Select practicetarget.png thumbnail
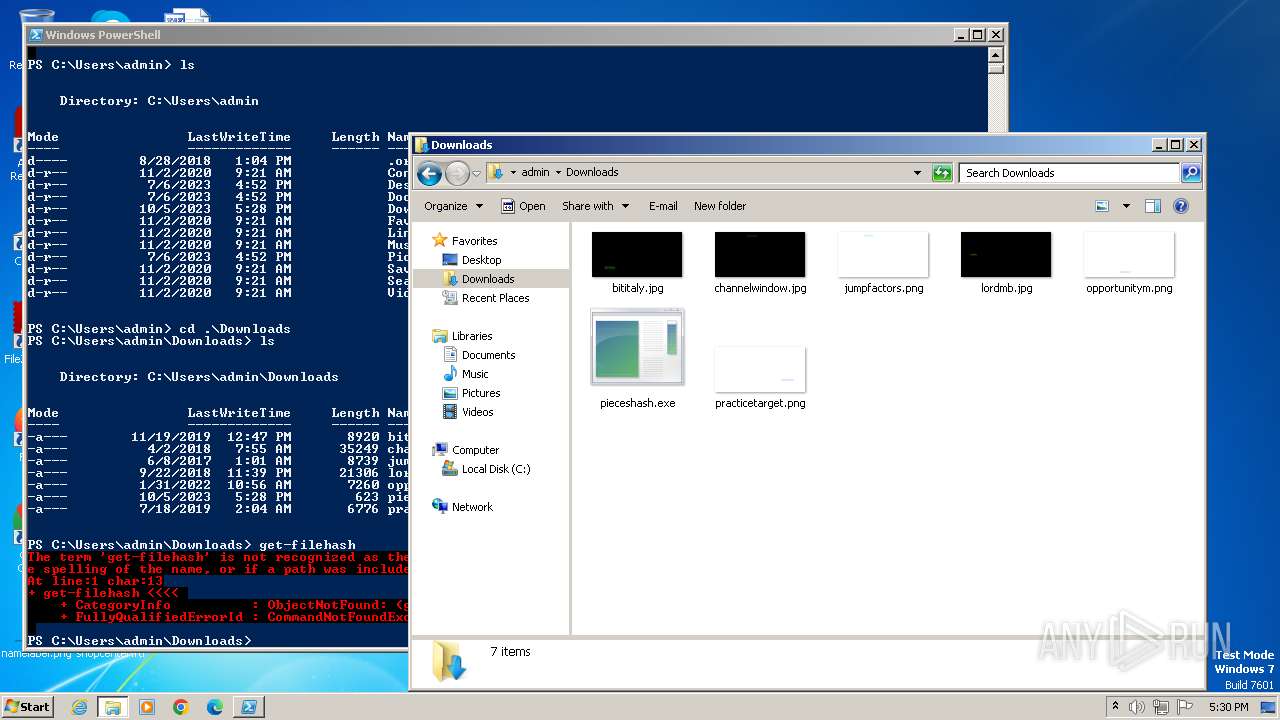Screen dimensions: 1280x720 (760, 370)
